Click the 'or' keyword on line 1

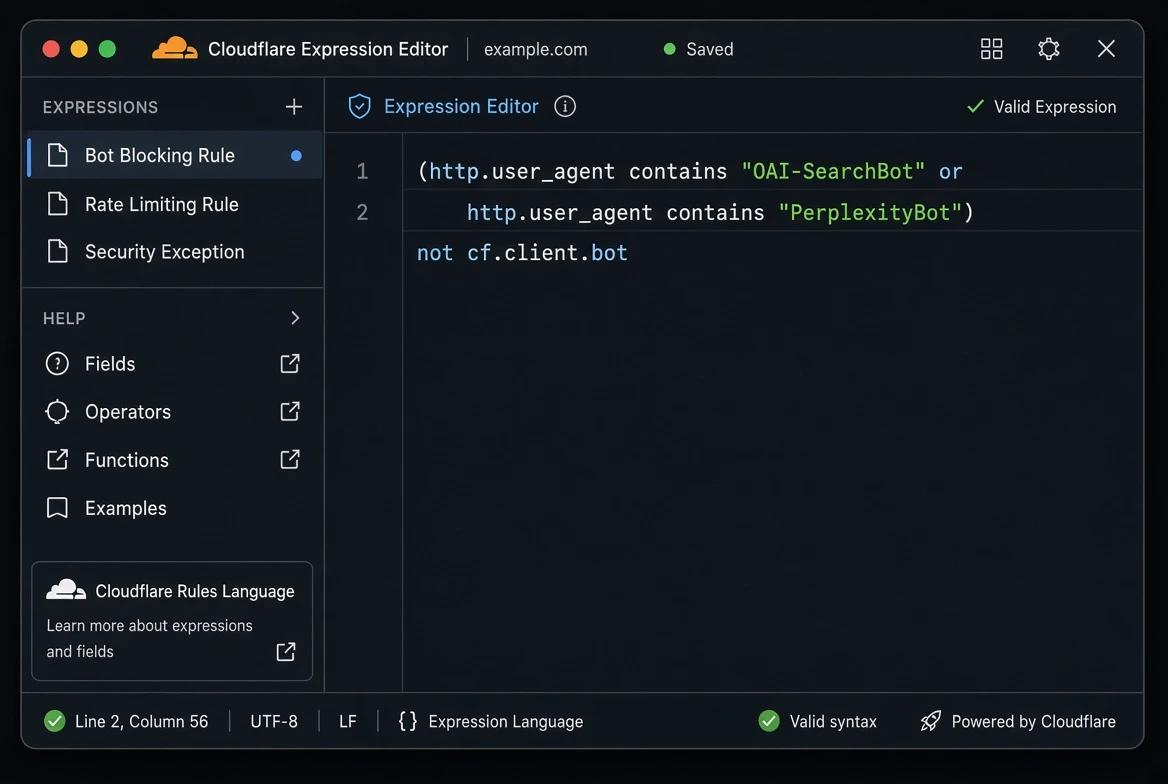pos(950,171)
